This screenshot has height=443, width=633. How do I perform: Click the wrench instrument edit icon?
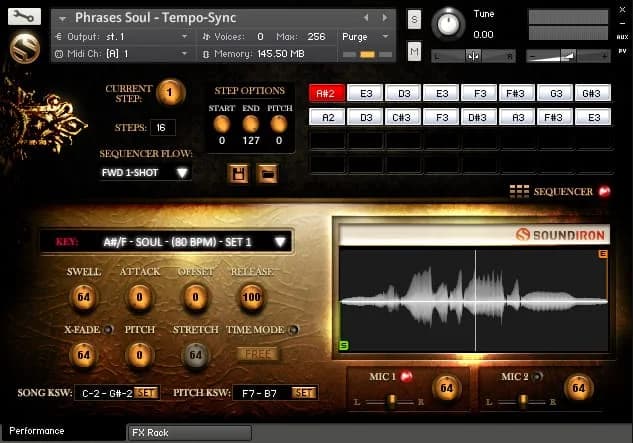(23, 17)
